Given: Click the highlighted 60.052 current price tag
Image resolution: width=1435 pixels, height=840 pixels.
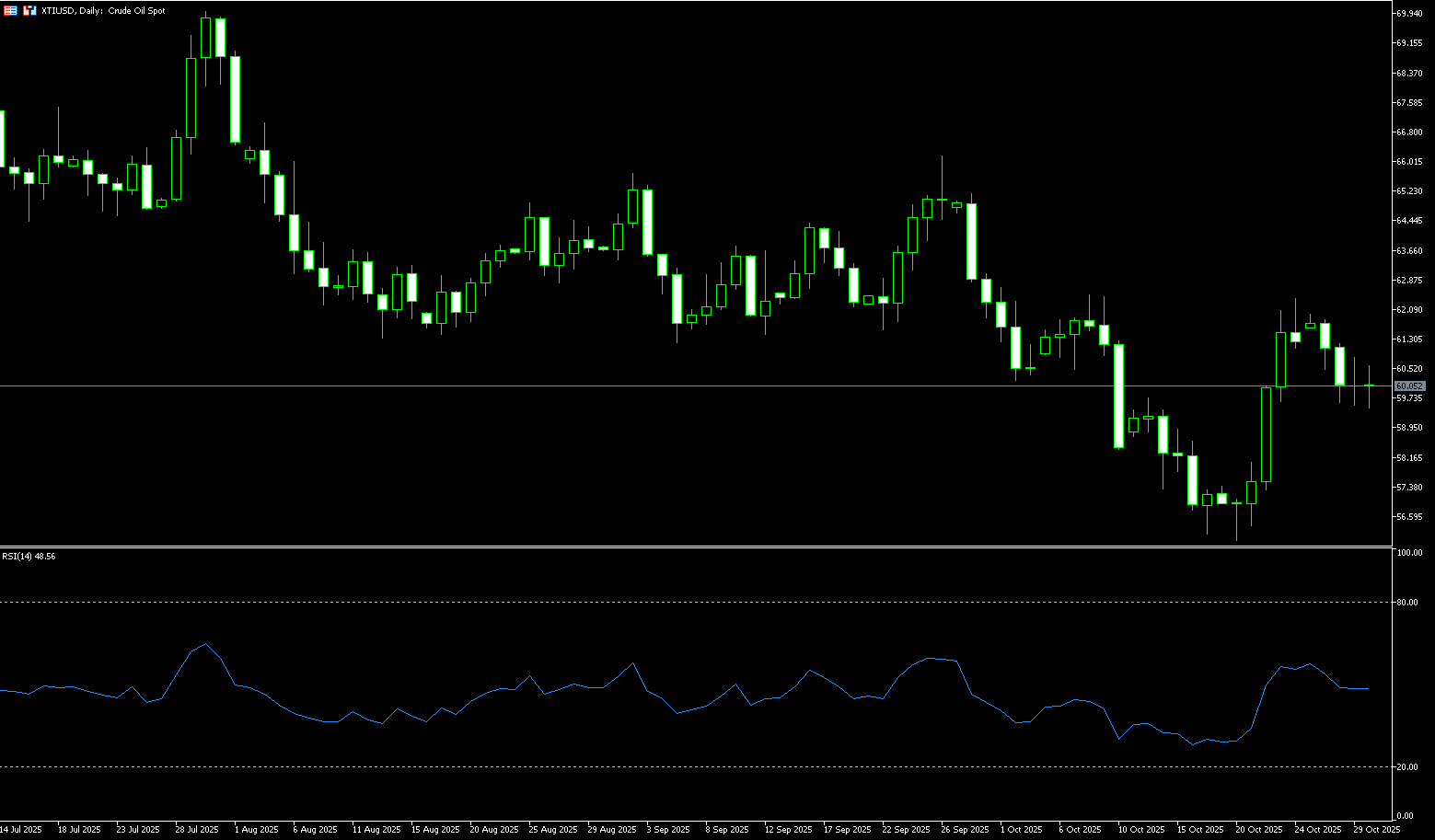Looking at the screenshot, I should (x=1409, y=386).
